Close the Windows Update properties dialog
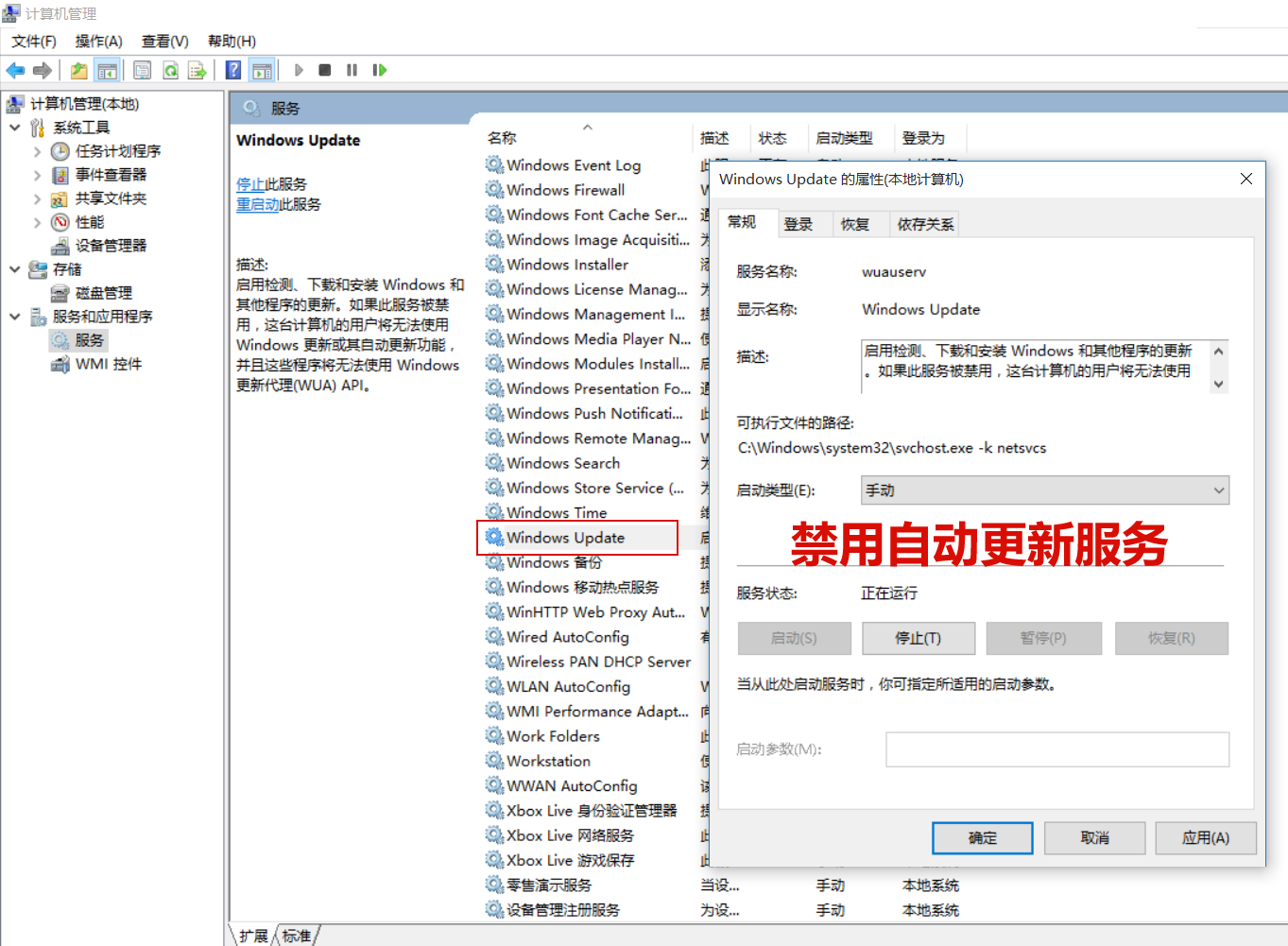The image size is (1288, 946). (1246, 179)
